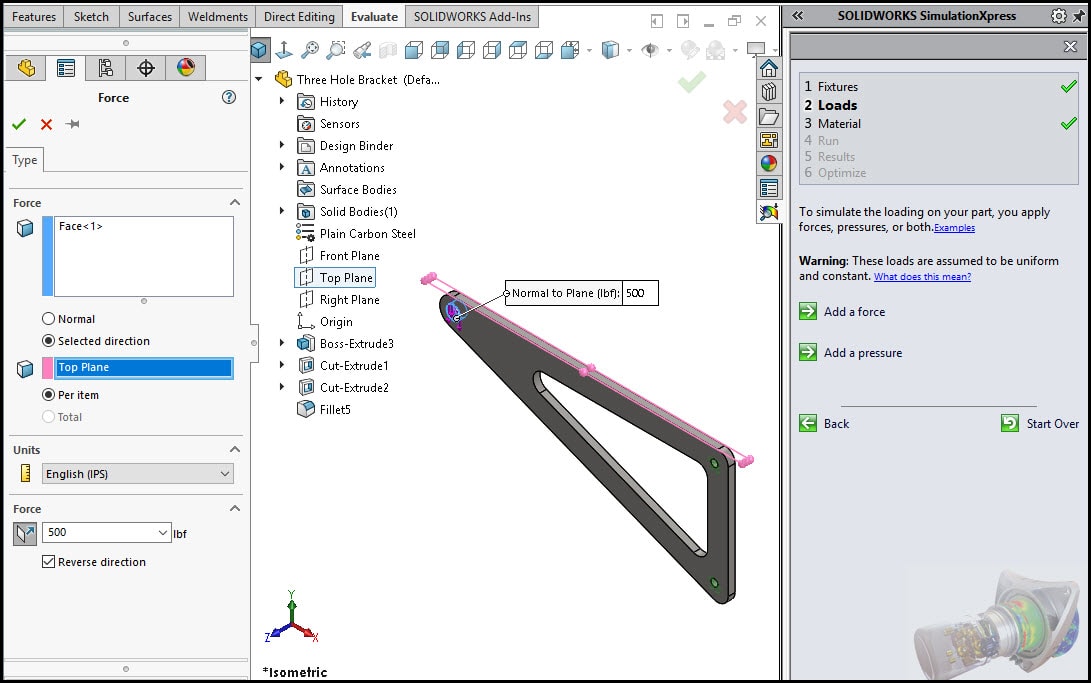Expand the Annotations node arrow
This screenshot has width=1091, height=683.
[282, 167]
